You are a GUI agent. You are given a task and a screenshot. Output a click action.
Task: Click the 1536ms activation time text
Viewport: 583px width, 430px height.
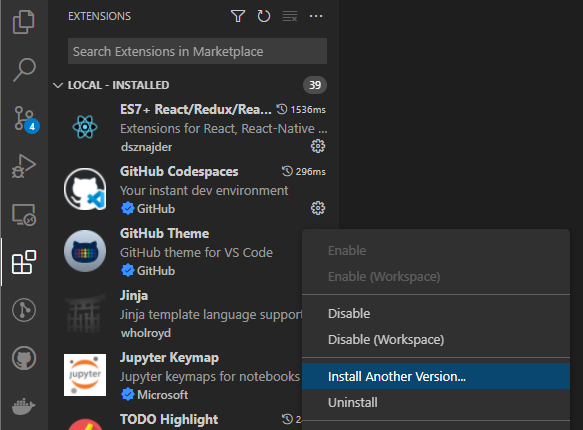(308, 110)
